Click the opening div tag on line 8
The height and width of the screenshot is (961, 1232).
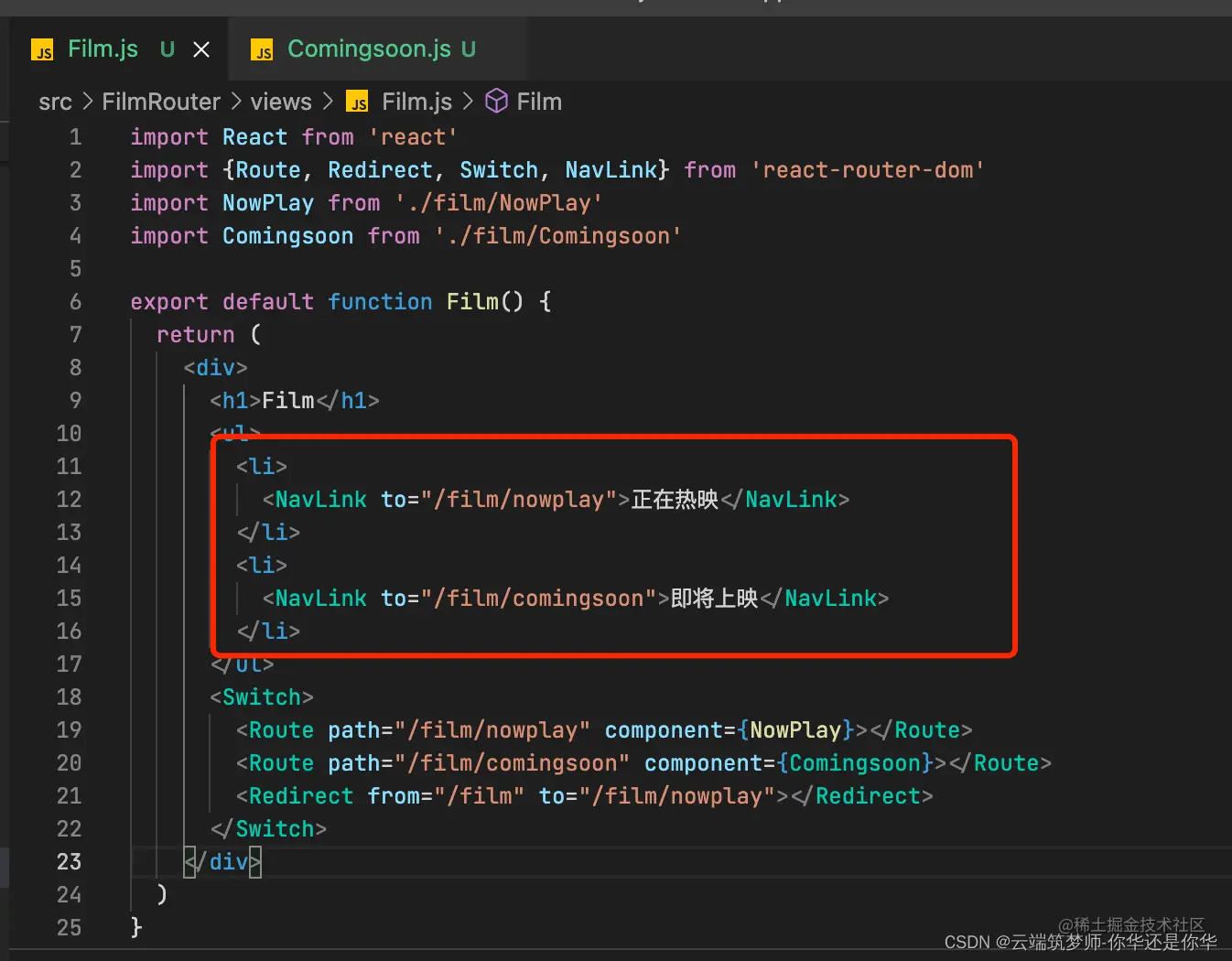(216, 368)
